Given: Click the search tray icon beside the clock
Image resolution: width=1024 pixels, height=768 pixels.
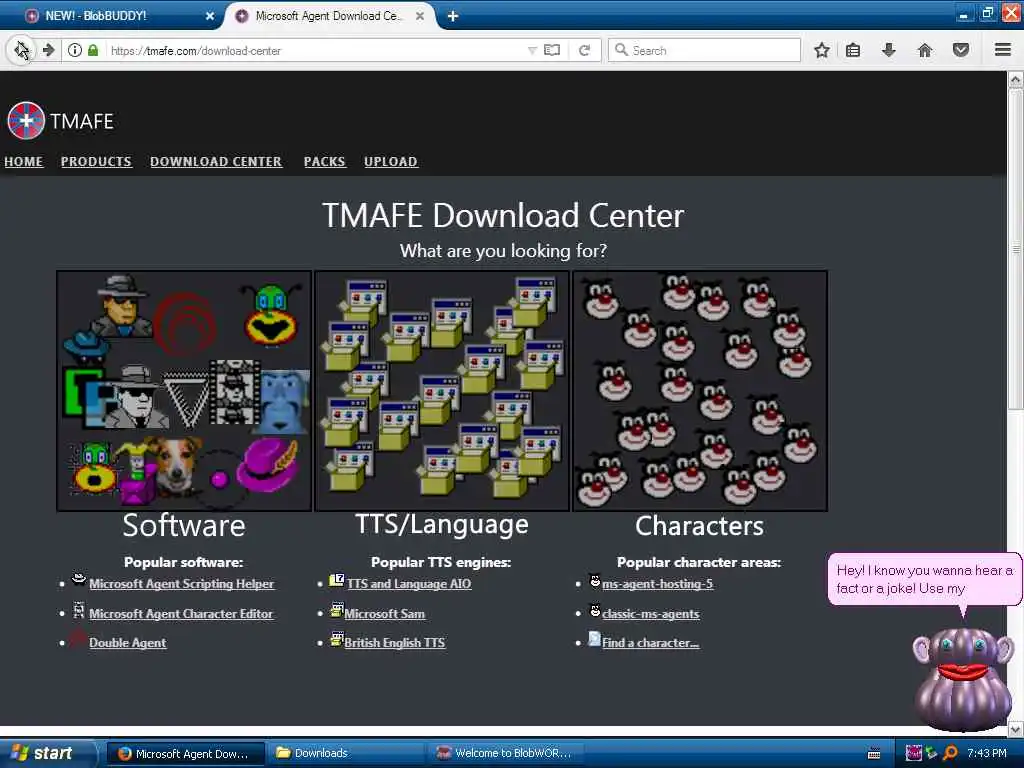Looking at the screenshot, I should click(950, 753).
